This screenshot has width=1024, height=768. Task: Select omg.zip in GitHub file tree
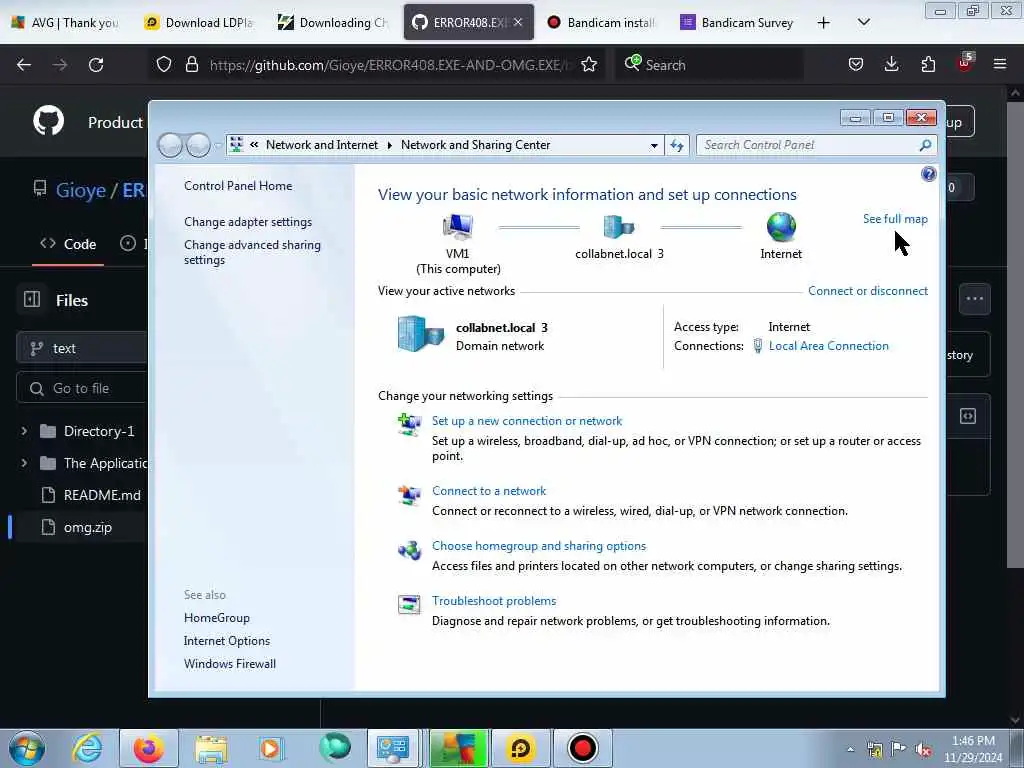pyautogui.click(x=88, y=527)
